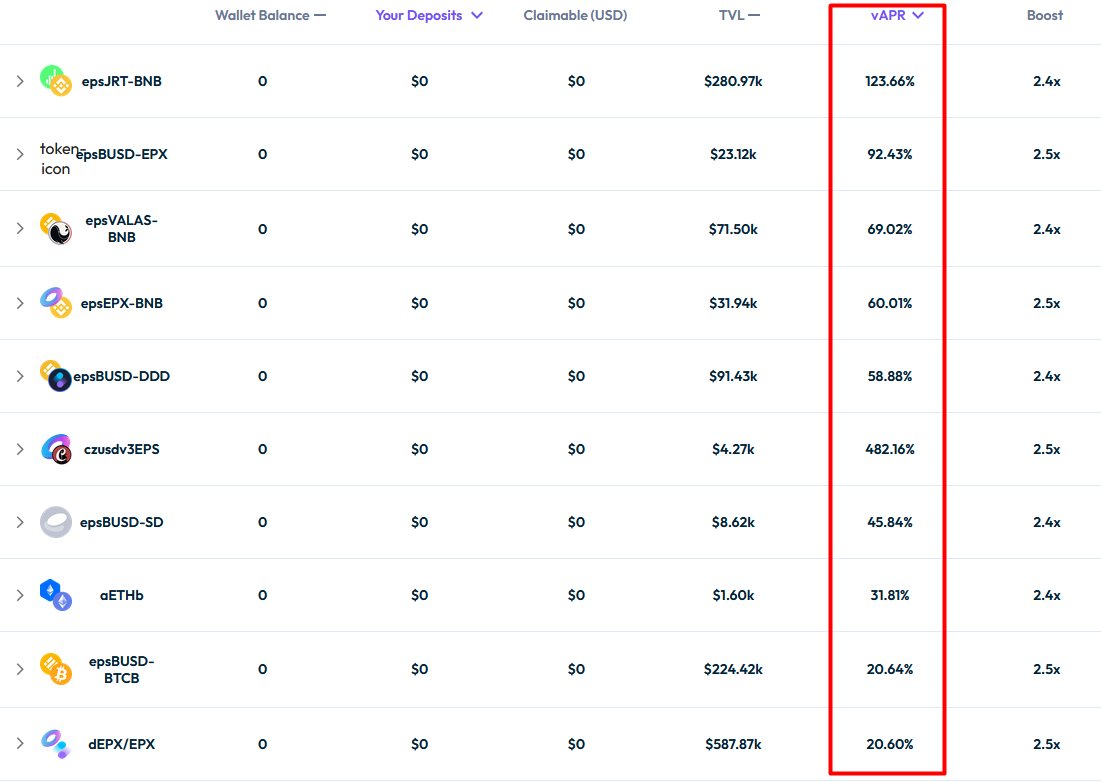Click the $23.12k TVL value
The height and width of the screenshot is (782, 1101).
(x=733, y=154)
